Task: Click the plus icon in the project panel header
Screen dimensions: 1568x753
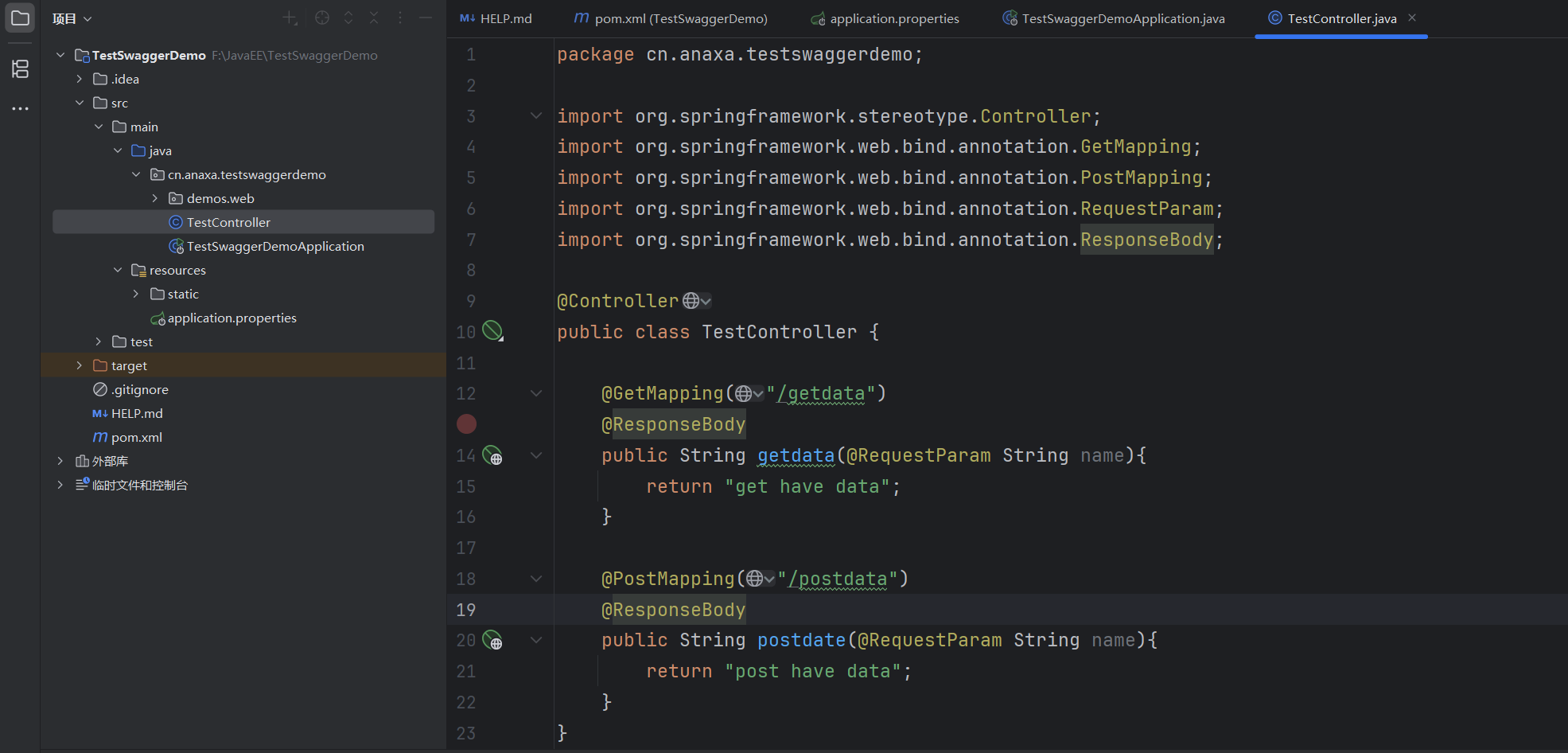Action: [290, 18]
